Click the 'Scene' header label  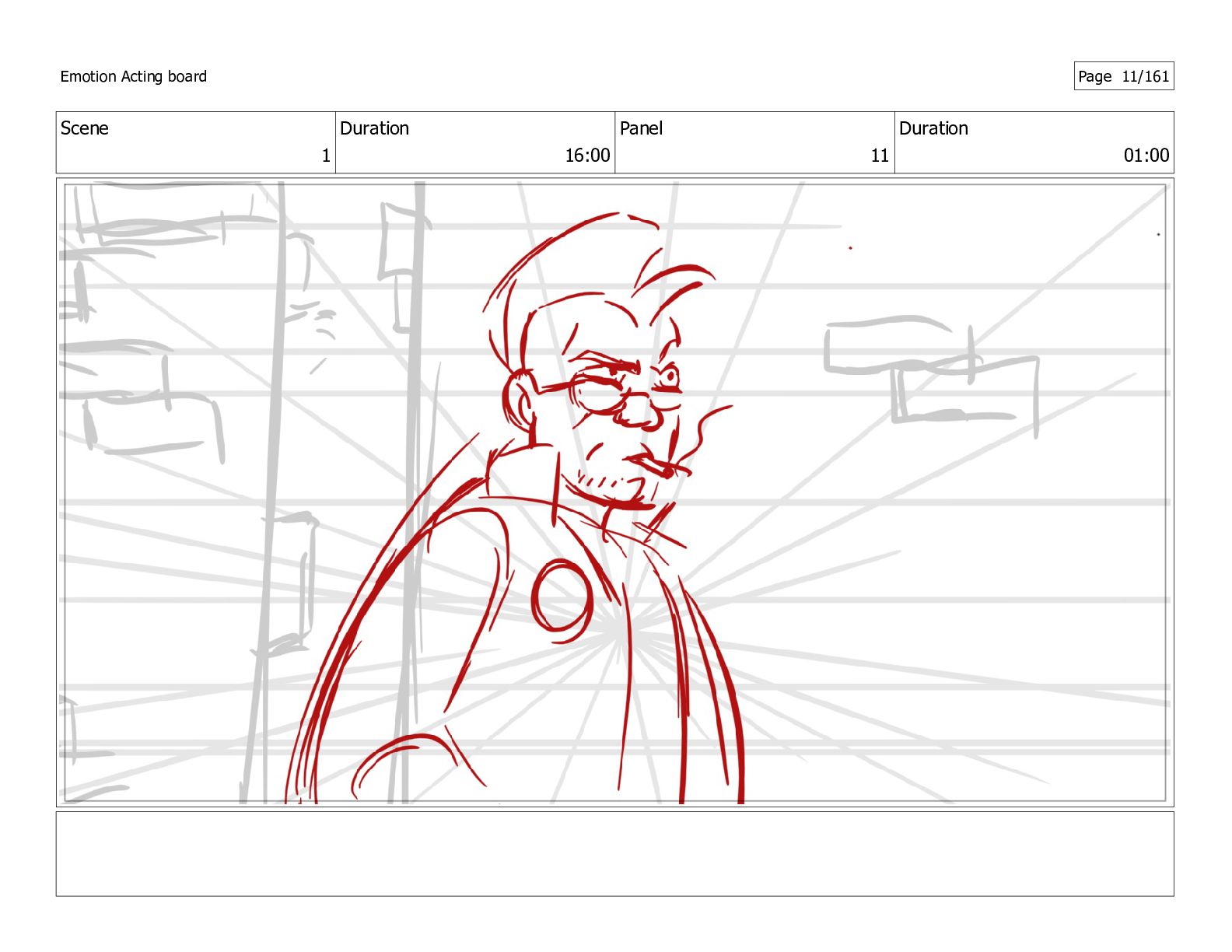[84, 128]
